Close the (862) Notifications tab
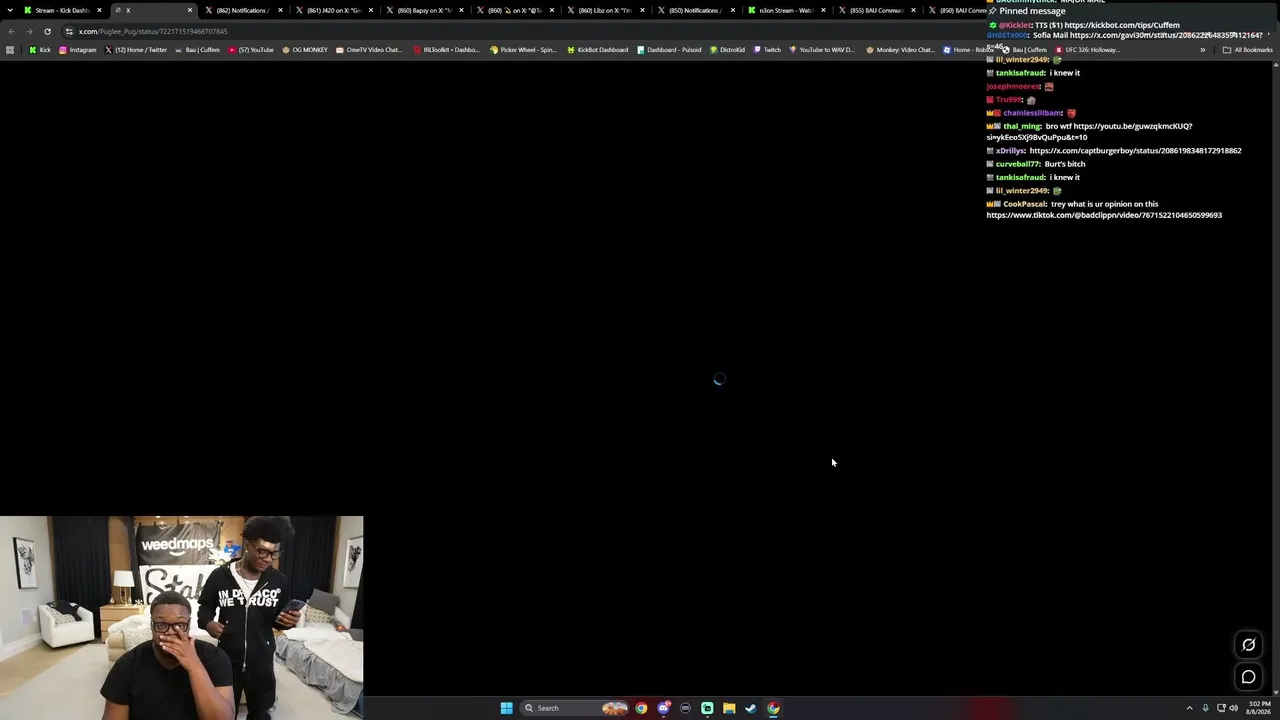Image resolution: width=1280 pixels, height=720 pixels. (280, 10)
